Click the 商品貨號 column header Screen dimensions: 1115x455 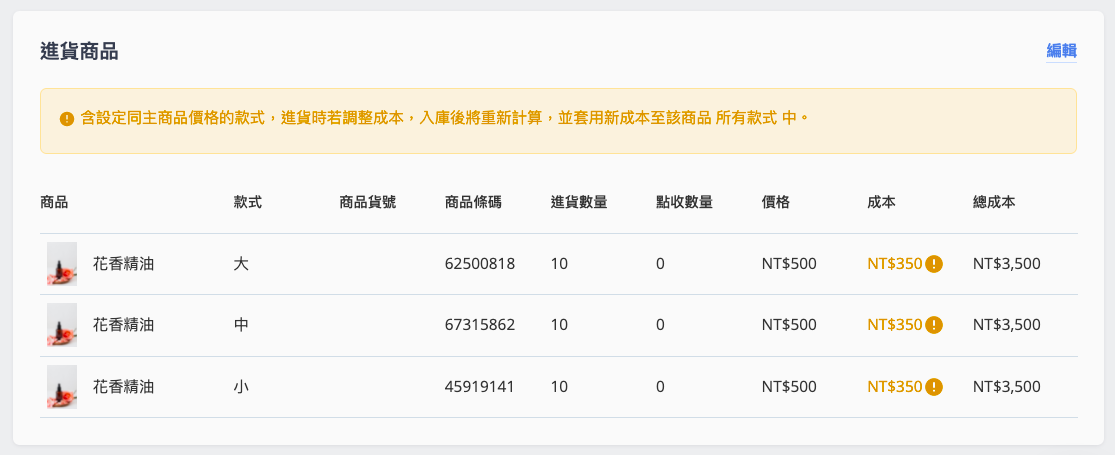click(368, 202)
